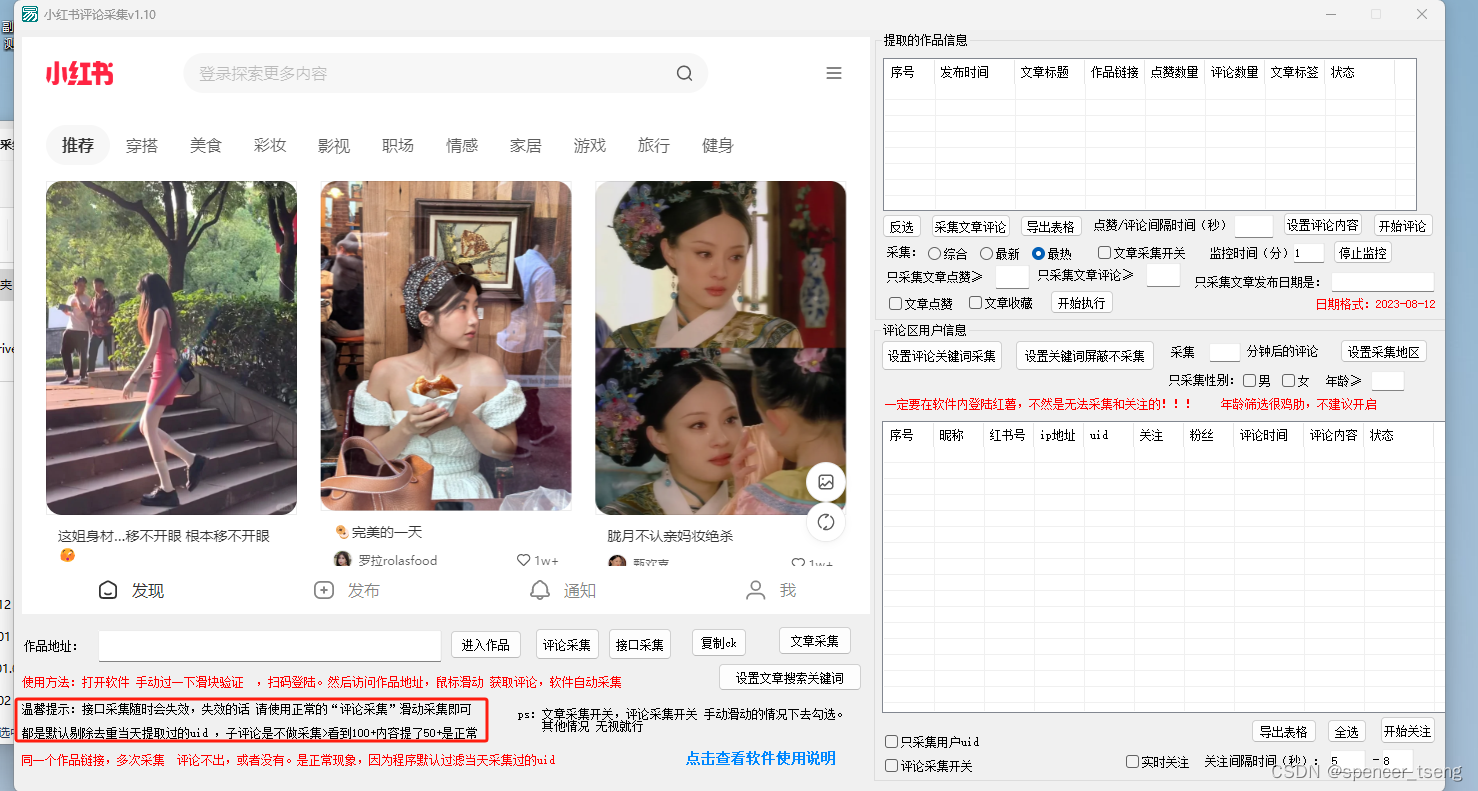Click the image preview icon on the 甄嬛 card
This screenshot has width=1478, height=791.
click(826, 482)
